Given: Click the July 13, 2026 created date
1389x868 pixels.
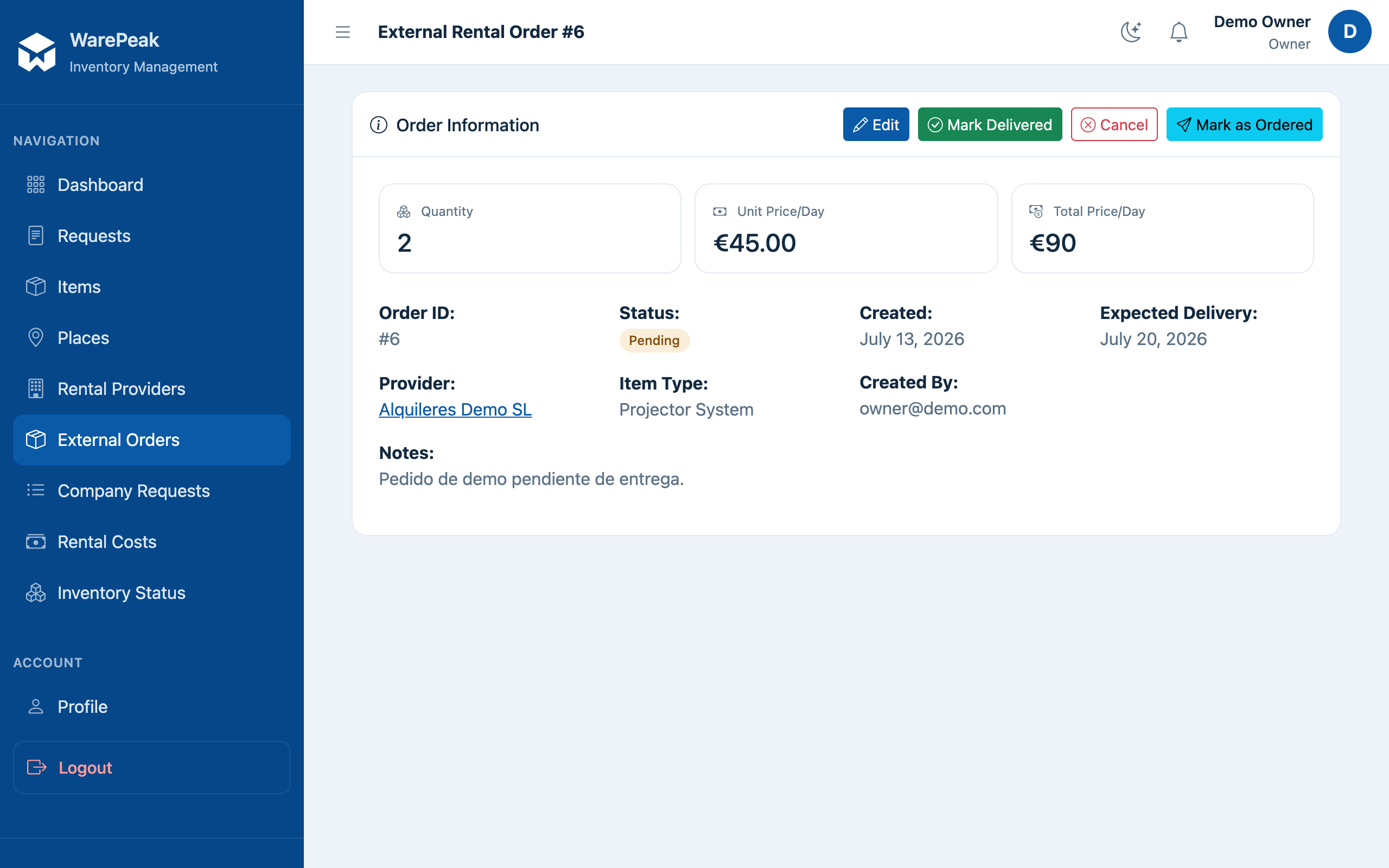Looking at the screenshot, I should 912,339.
